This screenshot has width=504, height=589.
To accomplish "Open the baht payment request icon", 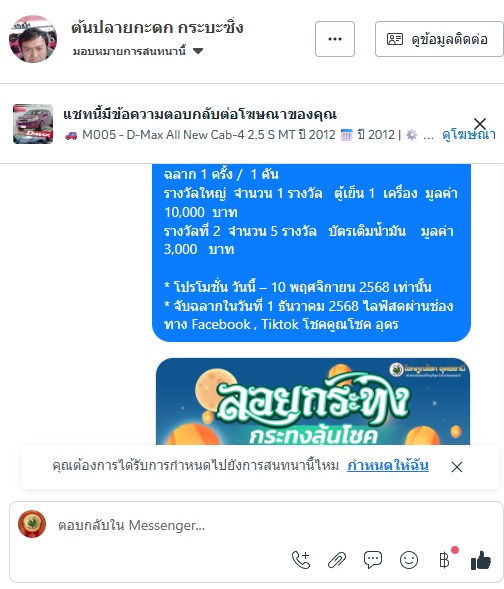I will (x=445, y=560).
